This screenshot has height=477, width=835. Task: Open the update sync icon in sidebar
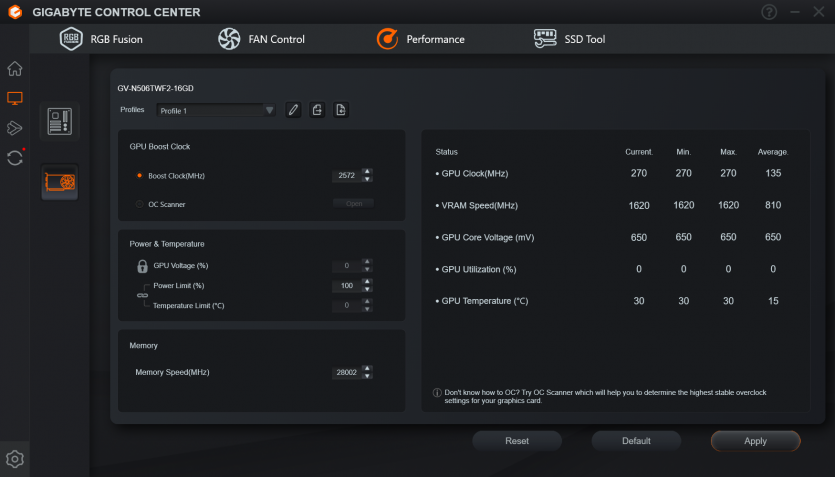pos(15,158)
